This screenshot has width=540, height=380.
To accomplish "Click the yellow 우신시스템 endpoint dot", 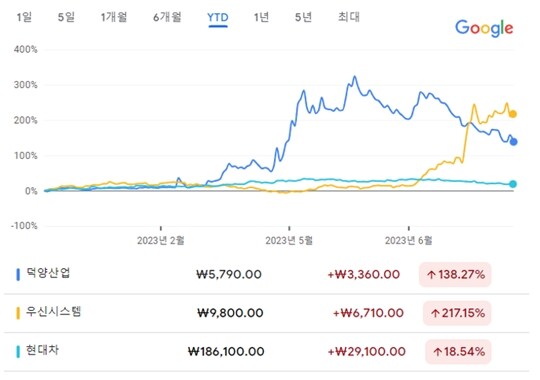I will click(x=513, y=114).
